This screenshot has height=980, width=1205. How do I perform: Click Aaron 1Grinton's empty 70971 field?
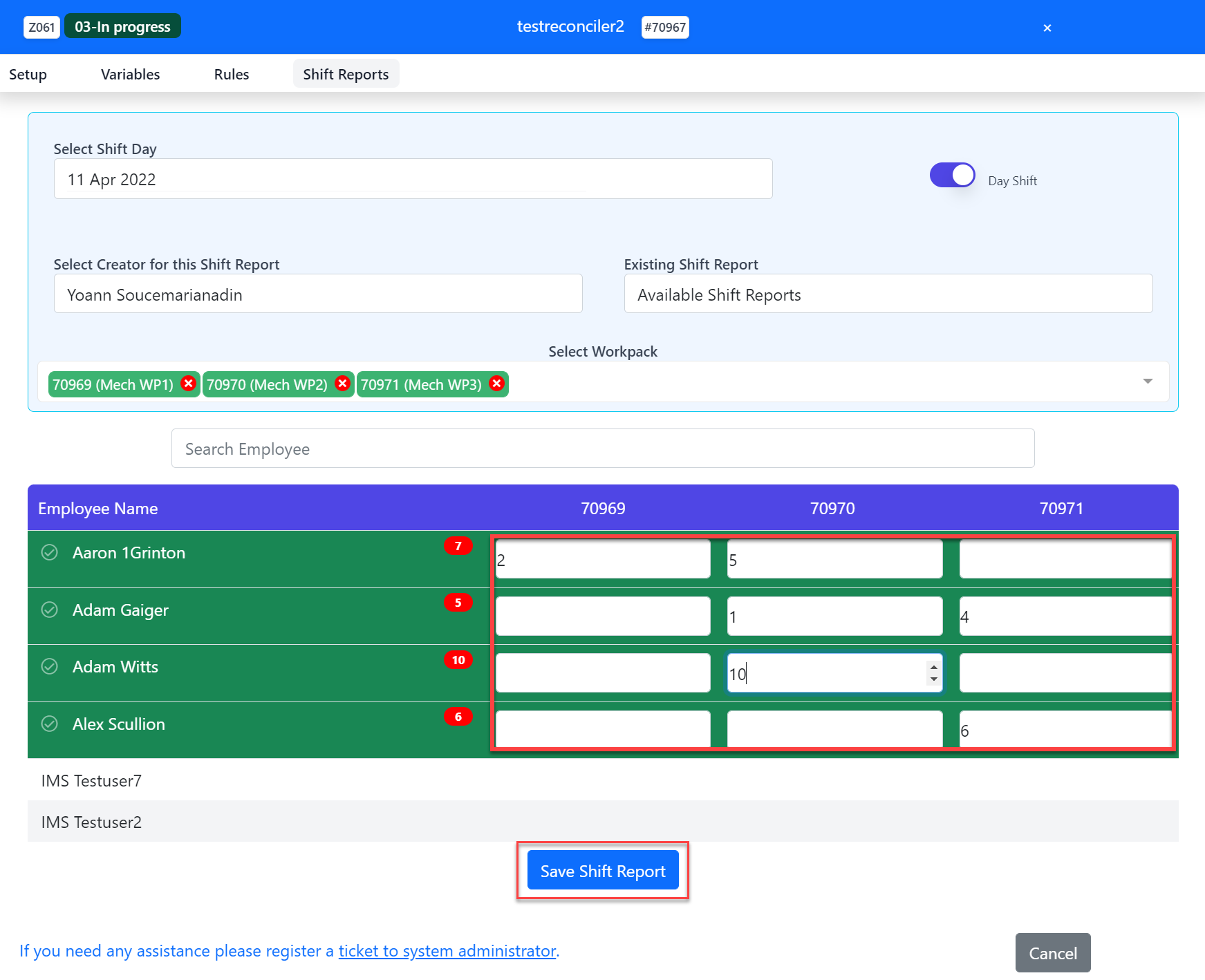[1065, 559]
